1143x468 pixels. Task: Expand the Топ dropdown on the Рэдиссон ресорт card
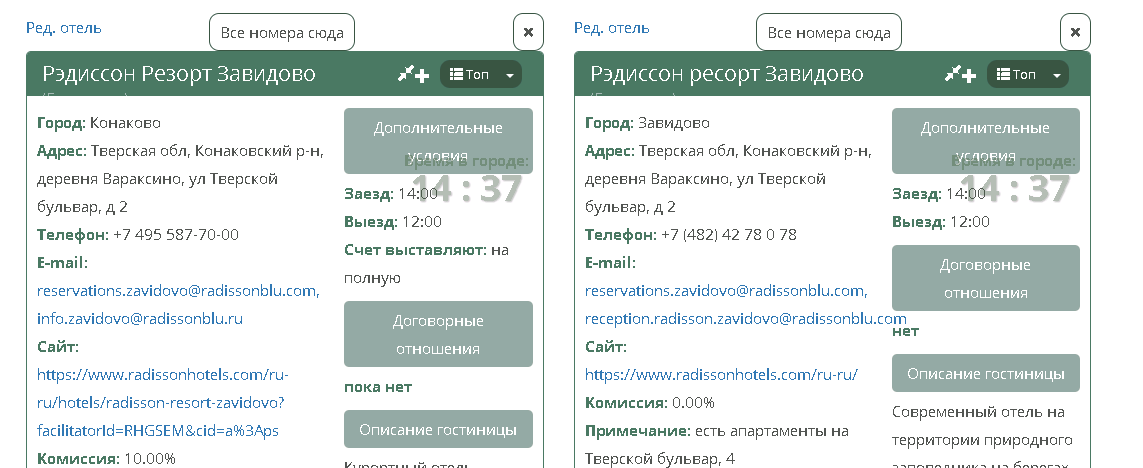pos(1028,75)
